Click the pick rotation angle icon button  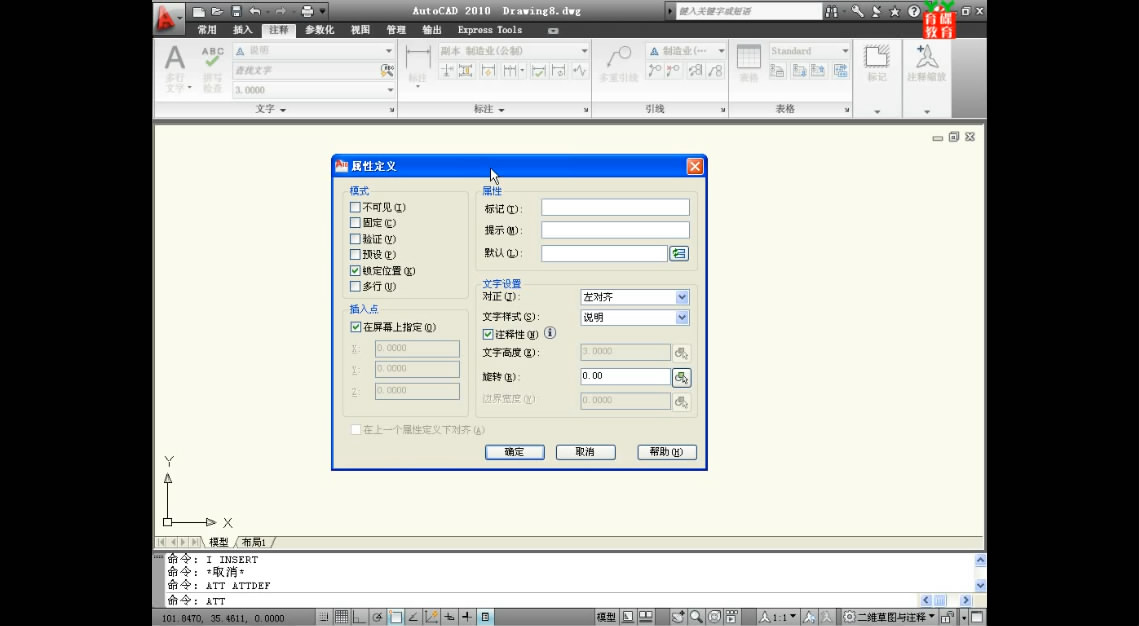(681, 377)
